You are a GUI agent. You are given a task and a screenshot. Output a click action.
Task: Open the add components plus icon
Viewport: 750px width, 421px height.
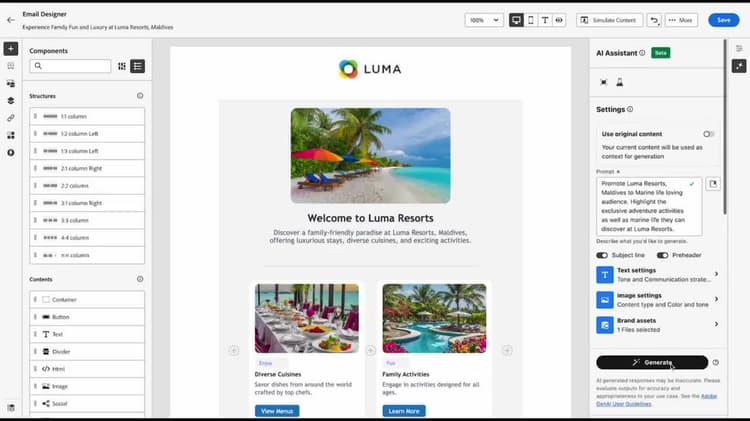11,49
